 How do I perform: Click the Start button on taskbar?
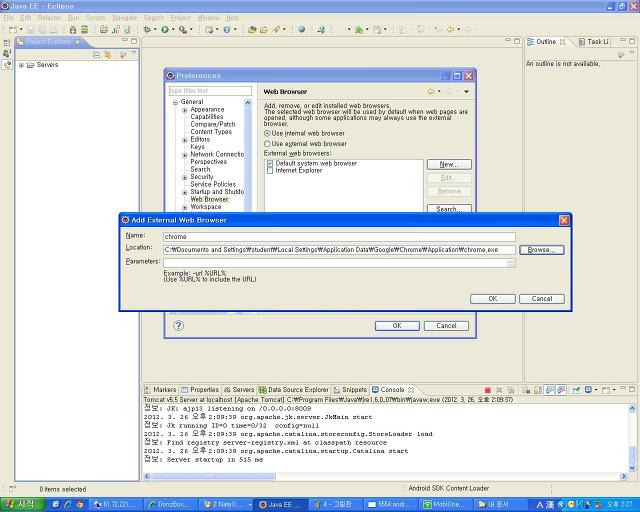click(22, 505)
